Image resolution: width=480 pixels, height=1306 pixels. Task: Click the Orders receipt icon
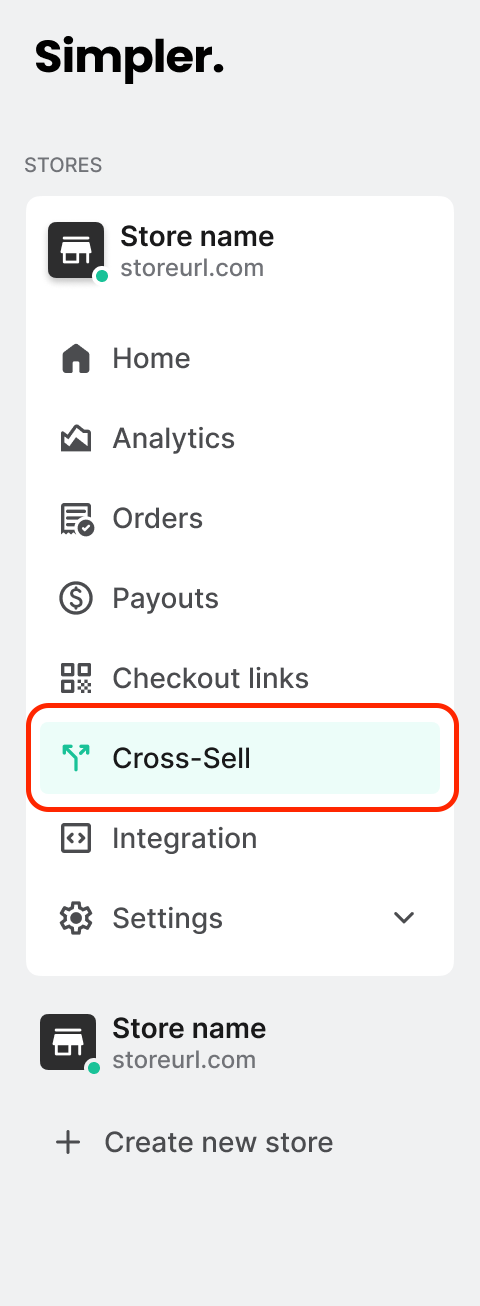click(76, 519)
